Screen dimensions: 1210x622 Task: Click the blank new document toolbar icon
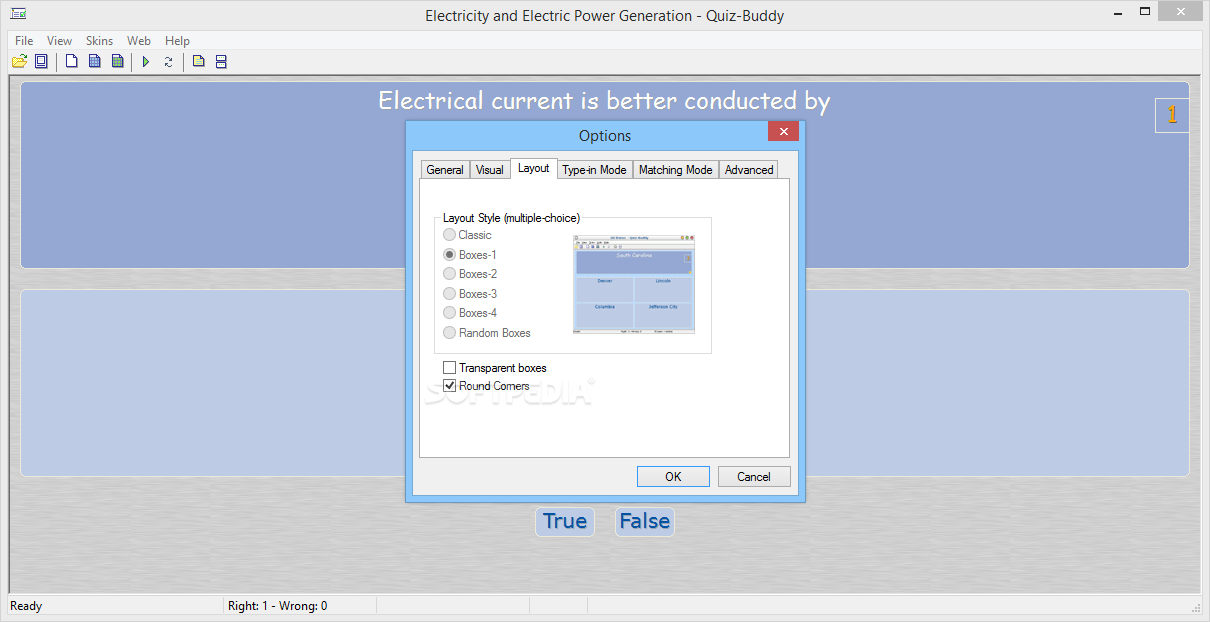coord(72,62)
